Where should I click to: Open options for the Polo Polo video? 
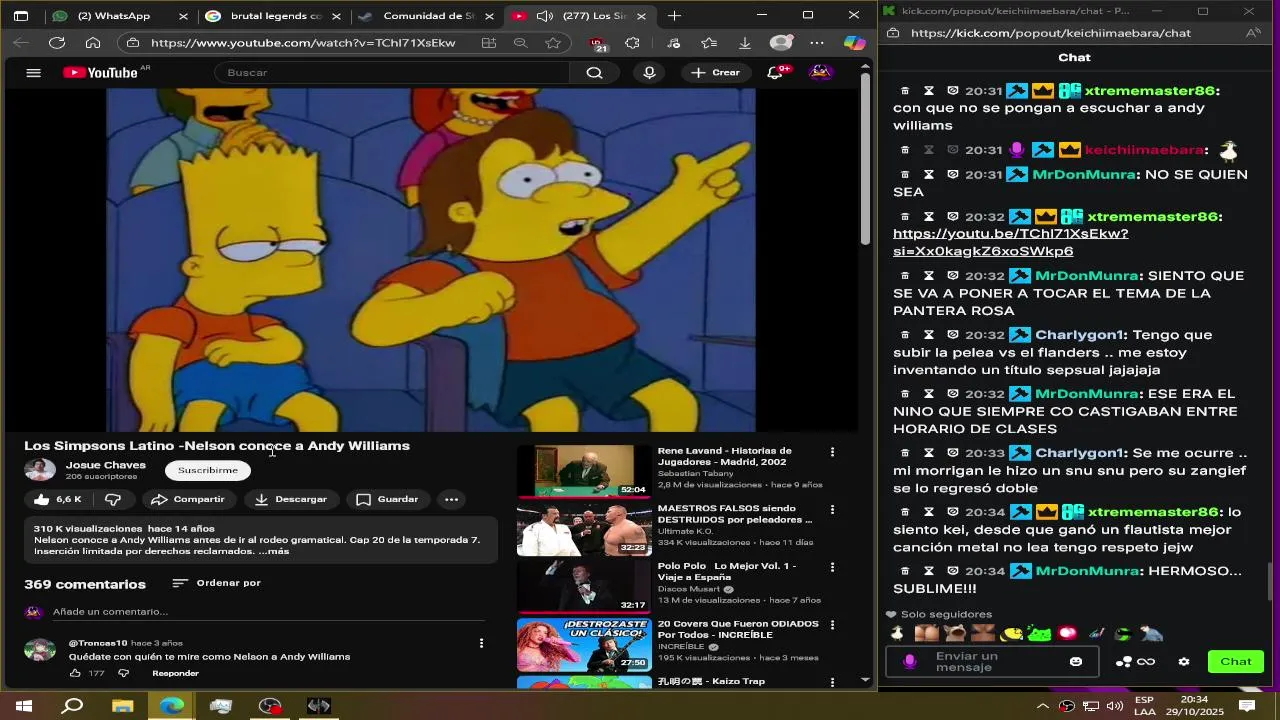(832, 567)
